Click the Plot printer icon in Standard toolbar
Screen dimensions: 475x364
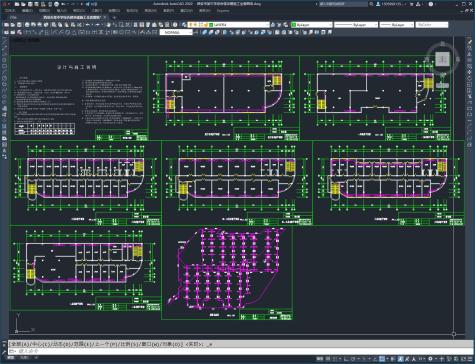27,25
